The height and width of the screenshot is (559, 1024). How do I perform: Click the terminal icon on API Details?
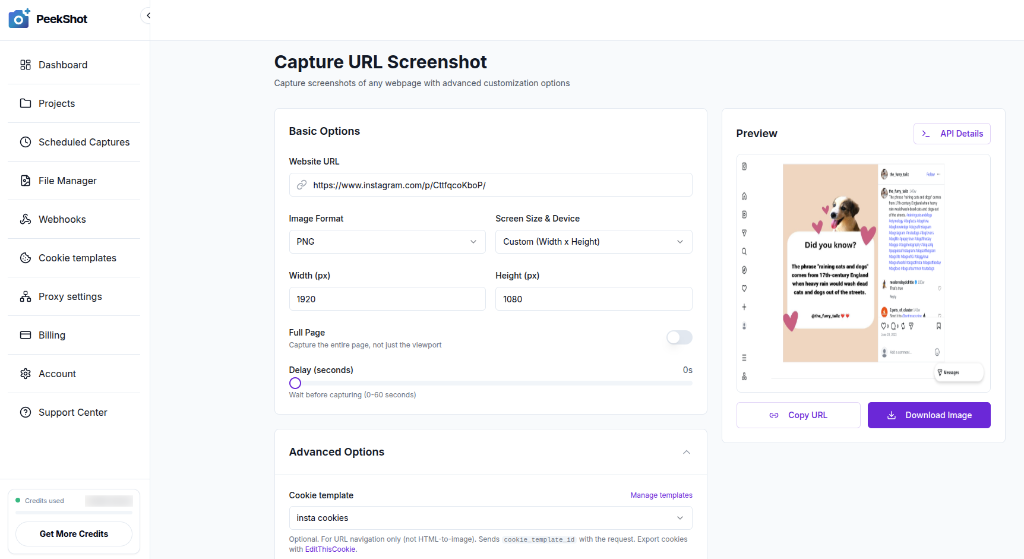tap(925, 133)
